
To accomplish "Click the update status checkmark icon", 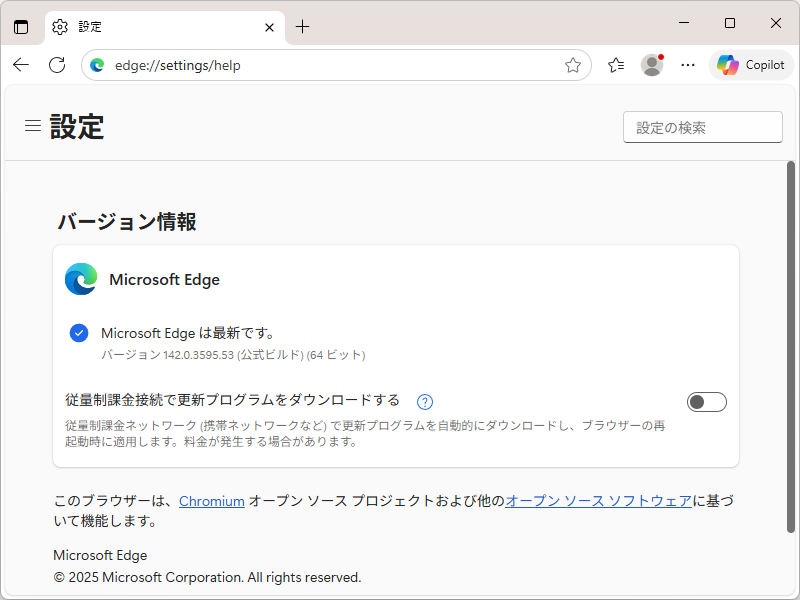I will pos(78,333).
